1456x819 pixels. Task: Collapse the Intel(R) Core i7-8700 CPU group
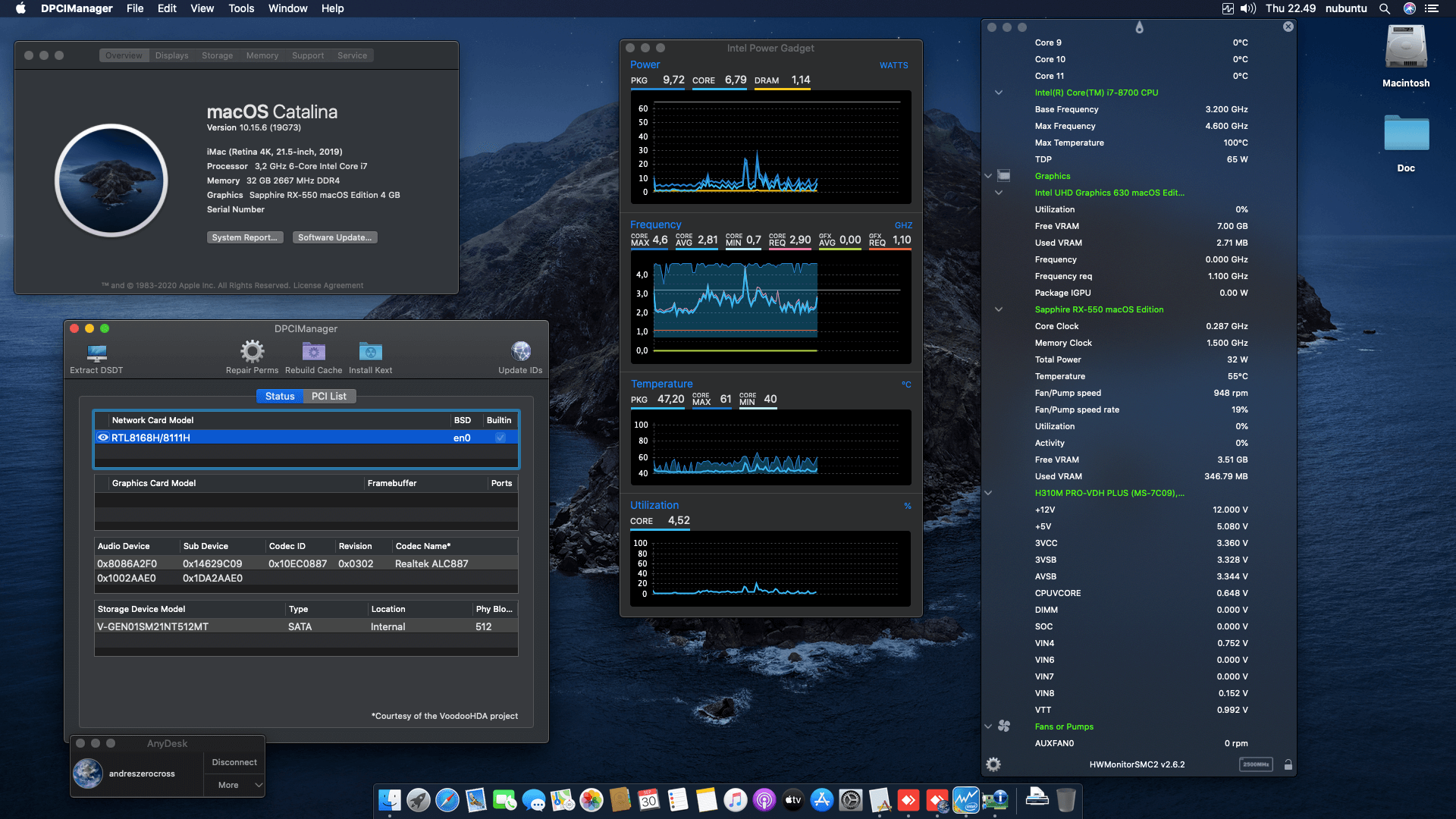999,93
